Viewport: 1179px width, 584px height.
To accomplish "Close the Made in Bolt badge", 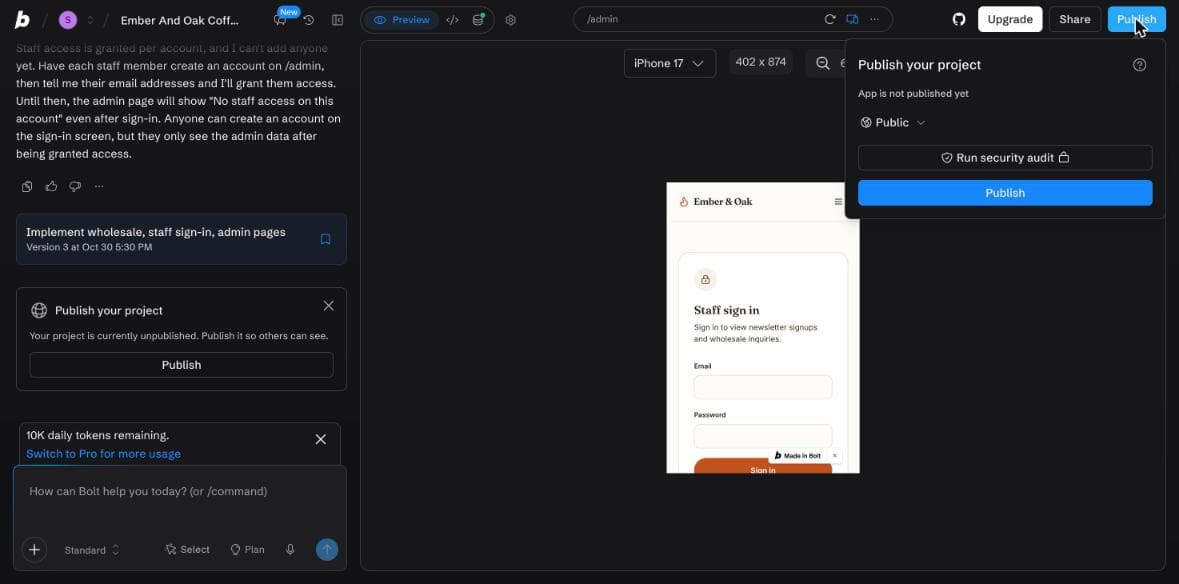I will click(x=835, y=455).
